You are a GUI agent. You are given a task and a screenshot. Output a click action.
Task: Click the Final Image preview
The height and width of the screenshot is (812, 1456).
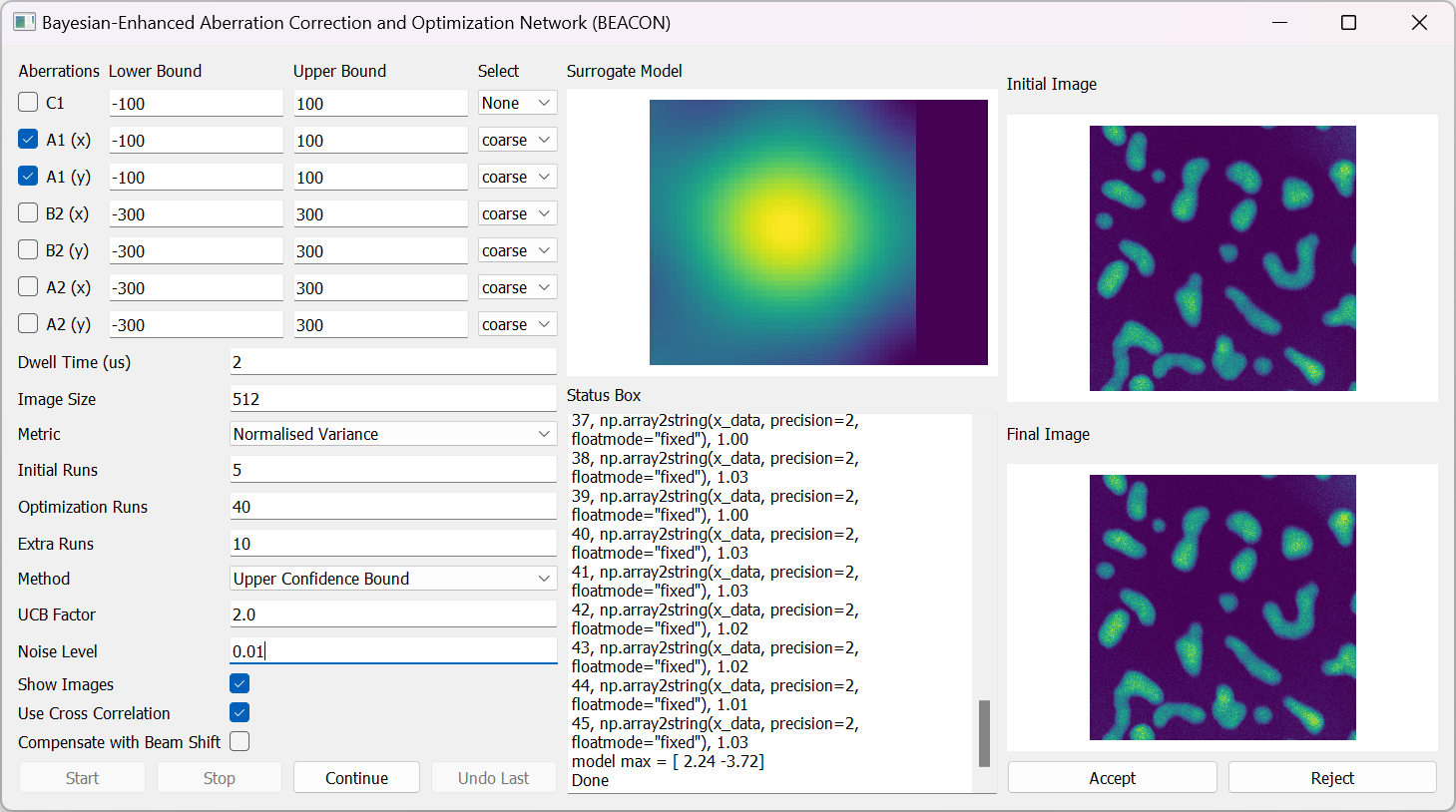[1222, 608]
